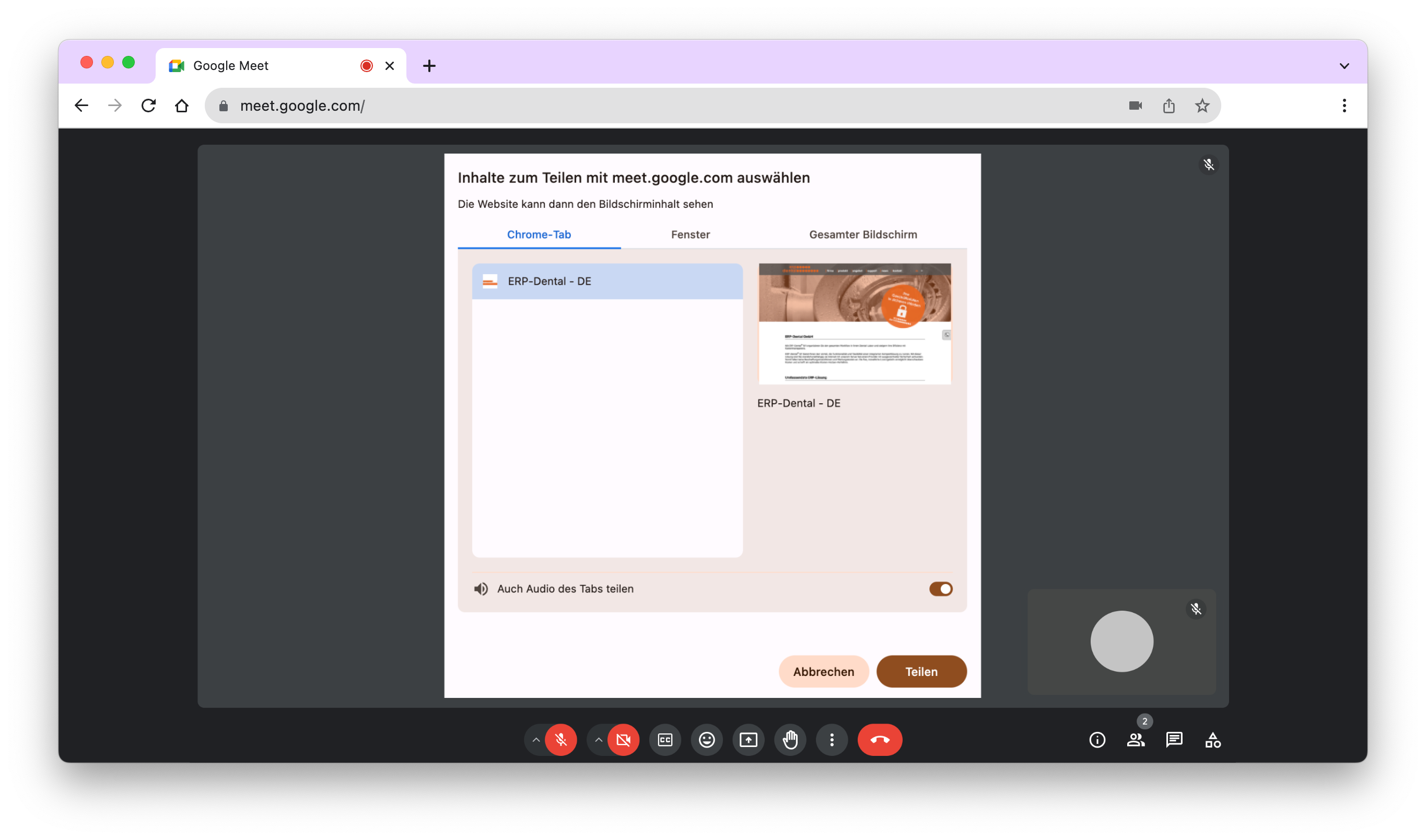Click the browser forward arrow
Screen dimensions: 1426x840
tap(115, 106)
